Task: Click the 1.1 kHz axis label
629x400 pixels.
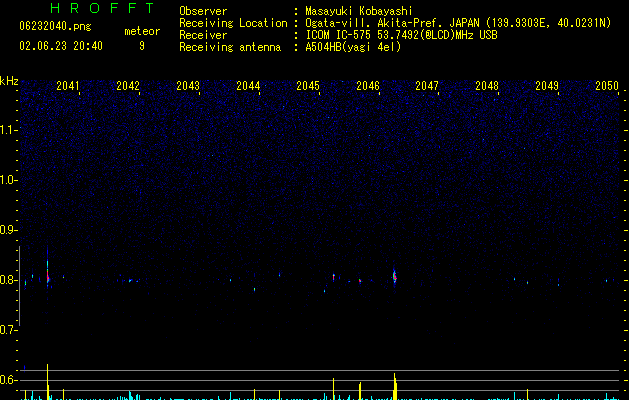Action: point(8,130)
